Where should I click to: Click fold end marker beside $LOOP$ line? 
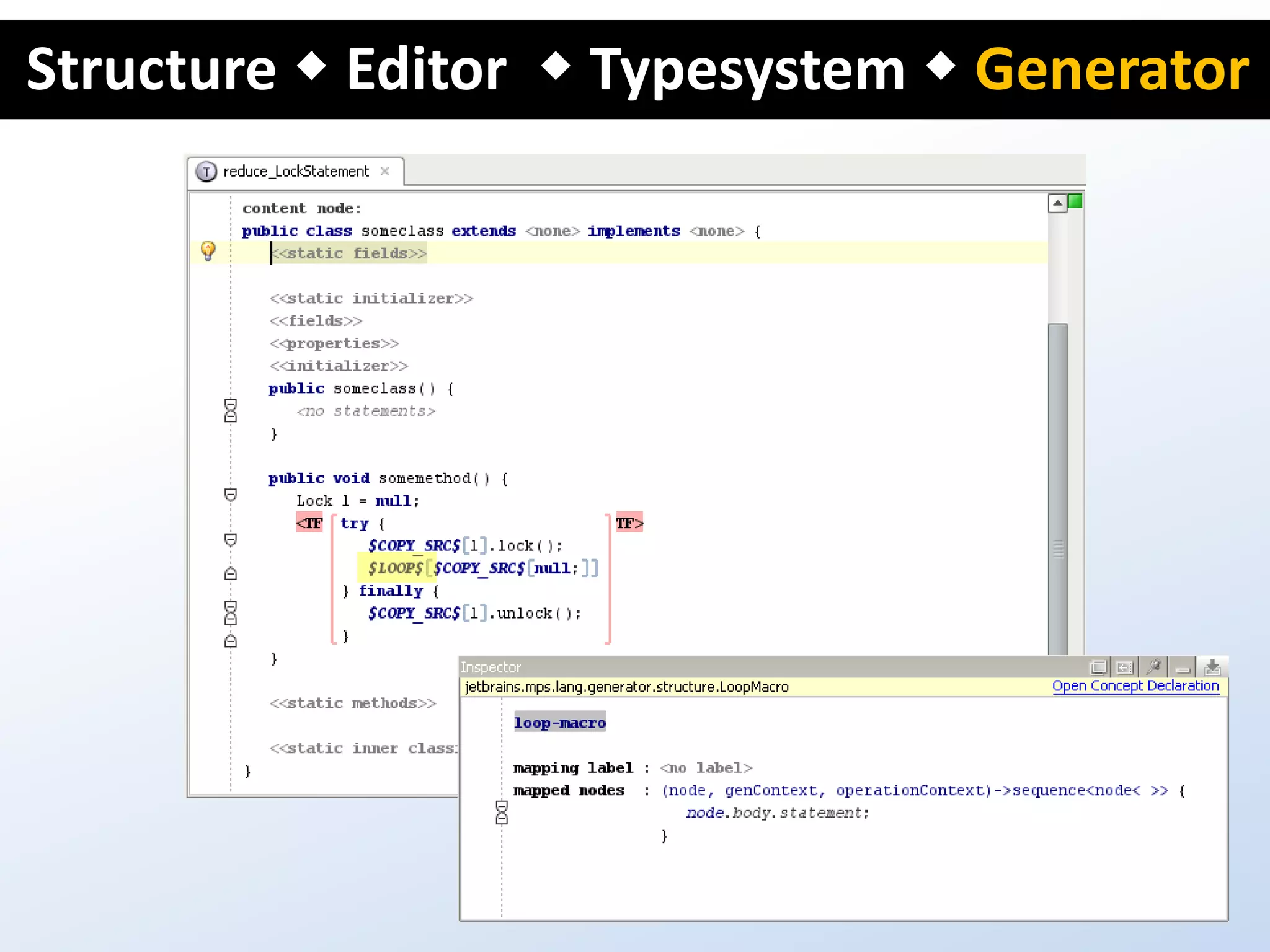point(231,573)
